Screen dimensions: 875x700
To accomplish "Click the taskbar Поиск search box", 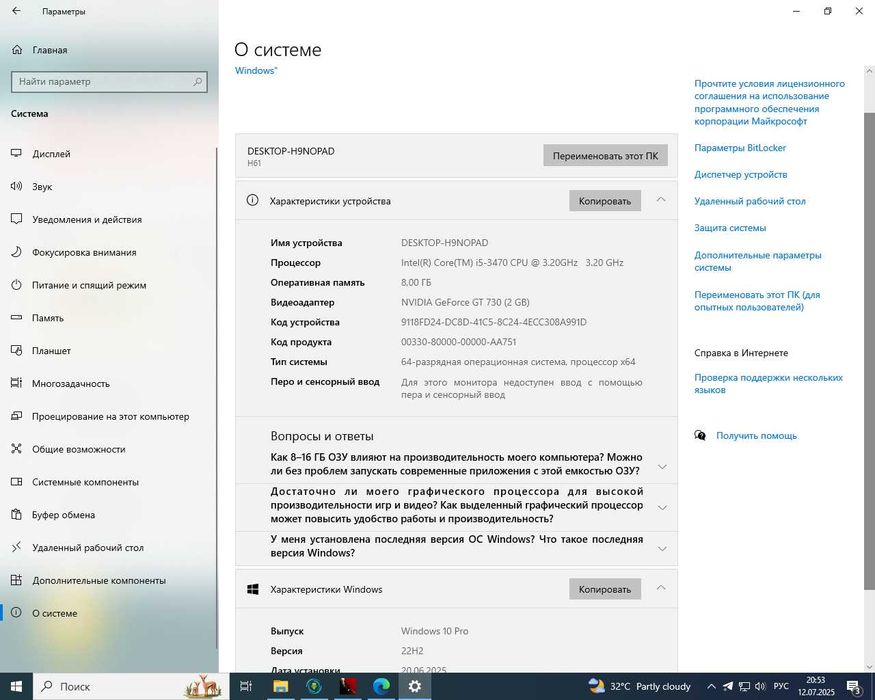I will coord(132,686).
